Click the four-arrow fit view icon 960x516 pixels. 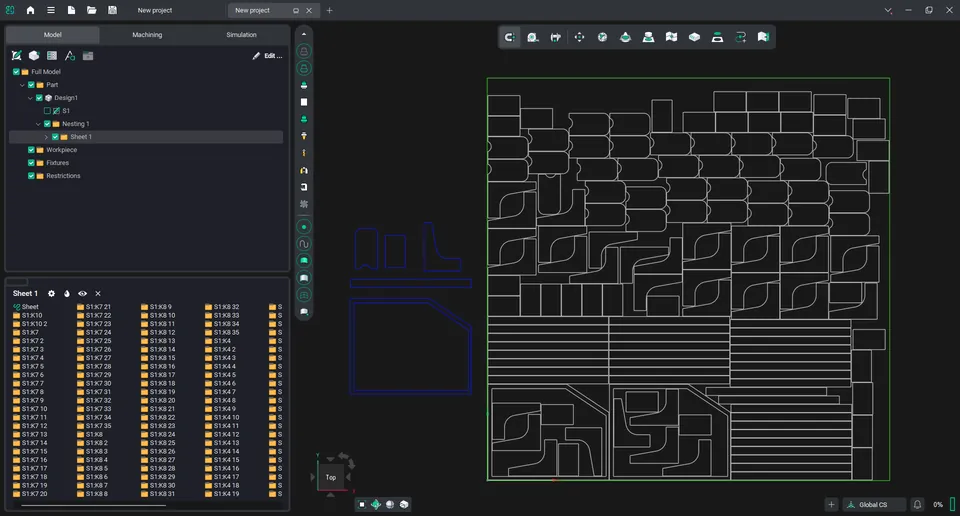coord(579,37)
